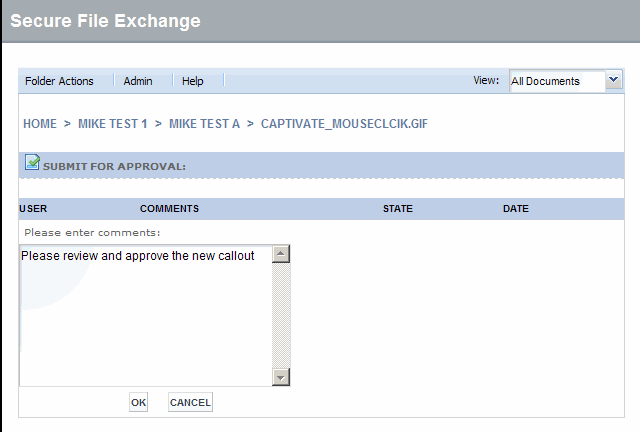Screen dimensions: 640x432
Task: Open the Folder Actions menu
Action: (59, 81)
